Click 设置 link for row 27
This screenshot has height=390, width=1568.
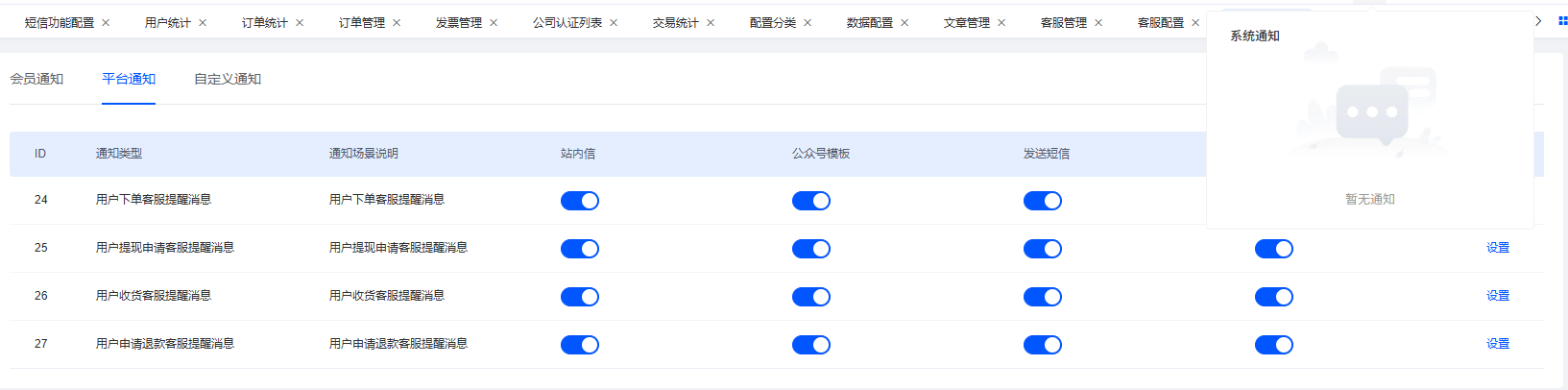pyautogui.click(x=1498, y=344)
